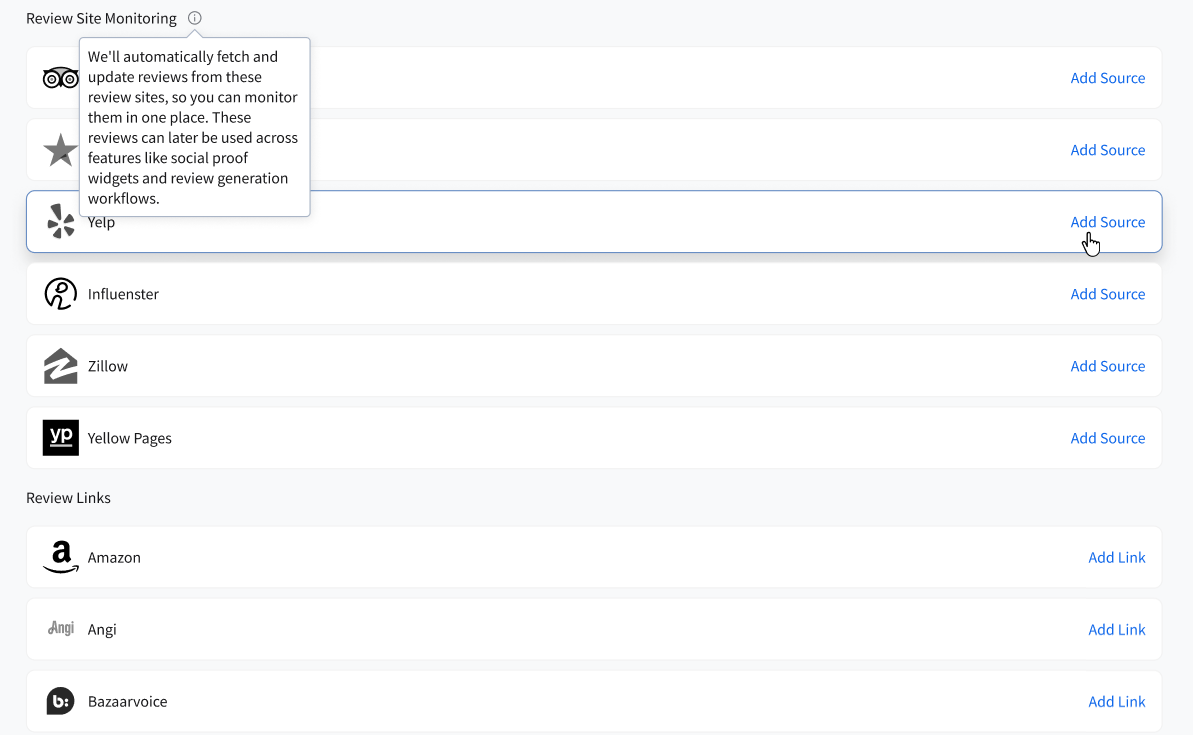Click the Yelp burst logo
The width and height of the screenshot is (1193, 735).
[x=61, y=221]
